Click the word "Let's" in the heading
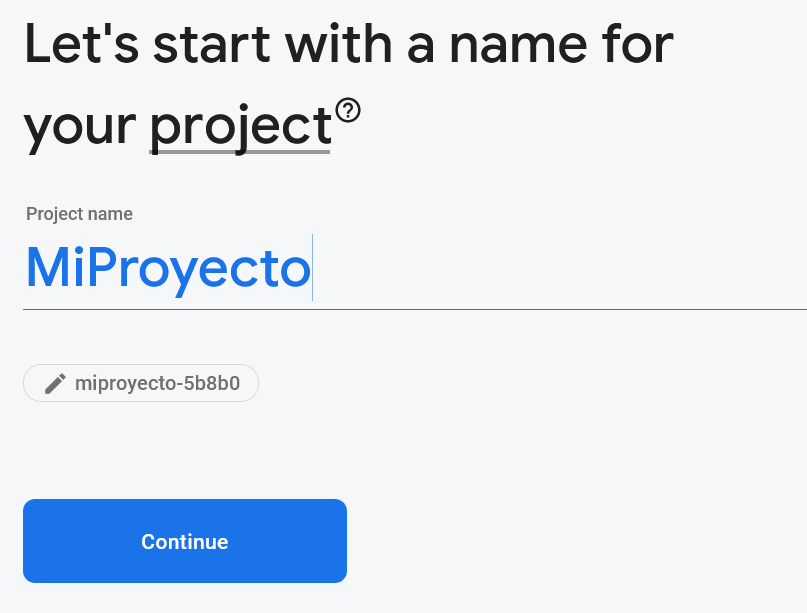The image size is (807, 613). 82,44
